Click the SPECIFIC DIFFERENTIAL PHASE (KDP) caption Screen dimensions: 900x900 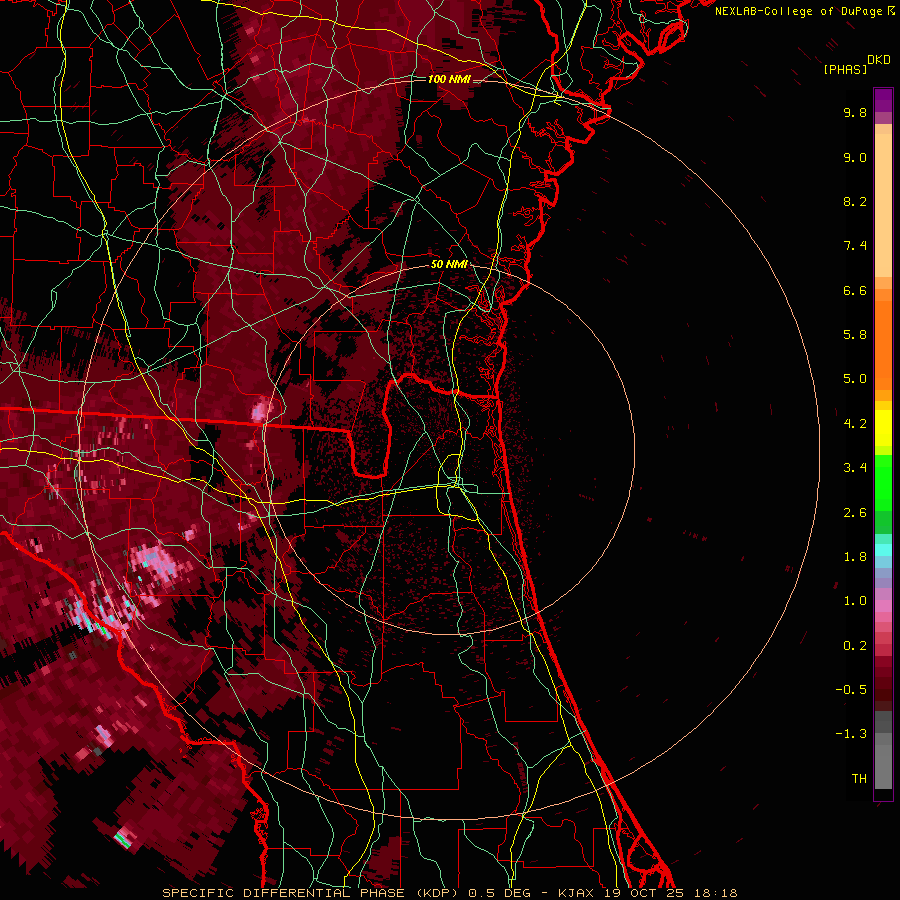pos(310,893)
